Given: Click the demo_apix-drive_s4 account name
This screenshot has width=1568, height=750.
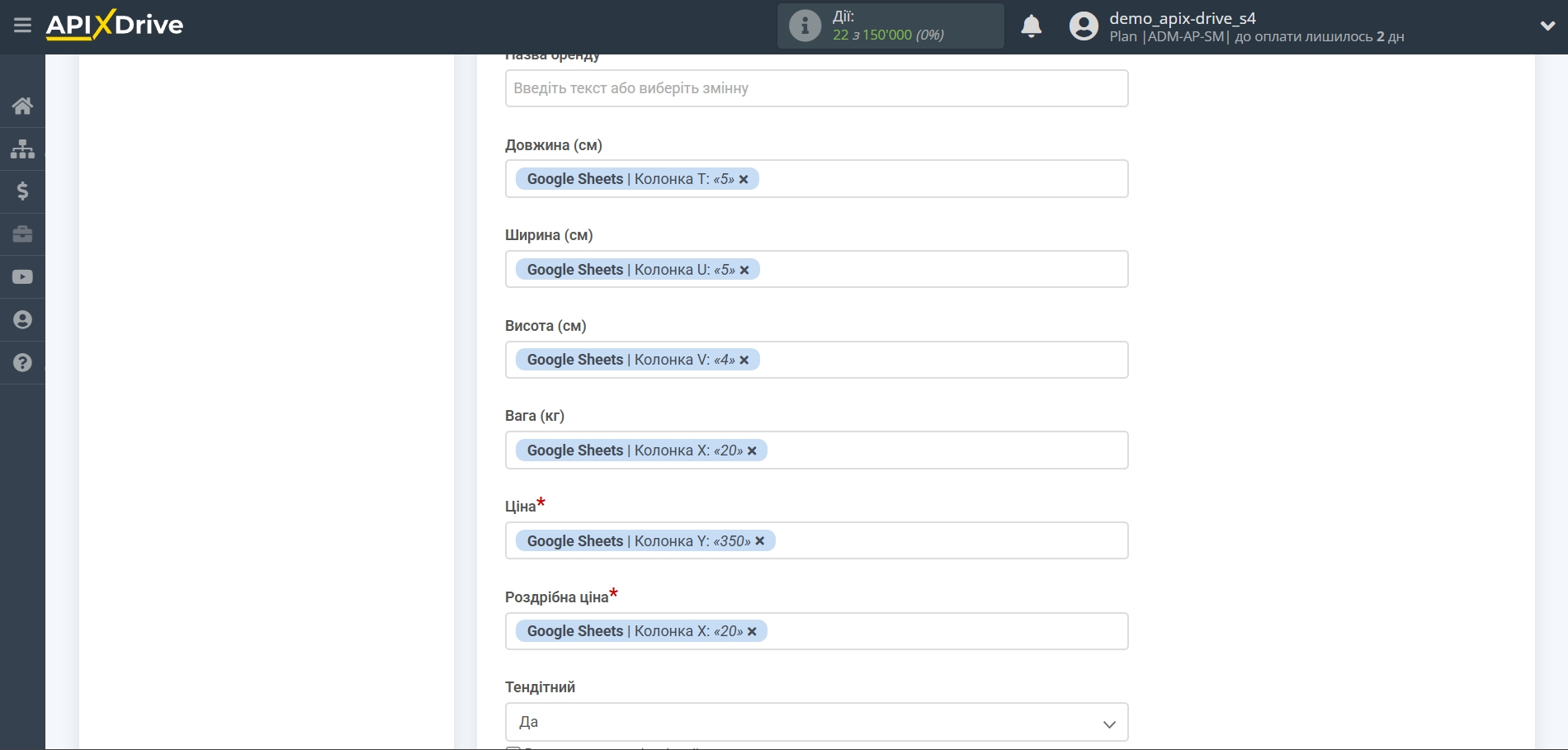Looking at the screenshot, I should [1182, 18].
